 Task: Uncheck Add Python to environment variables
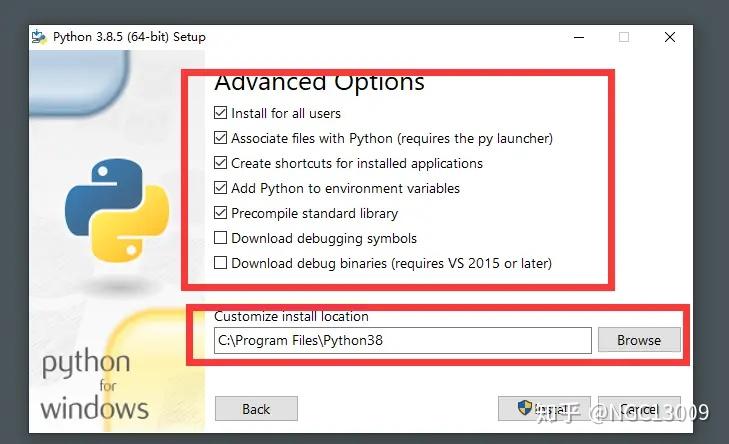(x=221, y=188)
